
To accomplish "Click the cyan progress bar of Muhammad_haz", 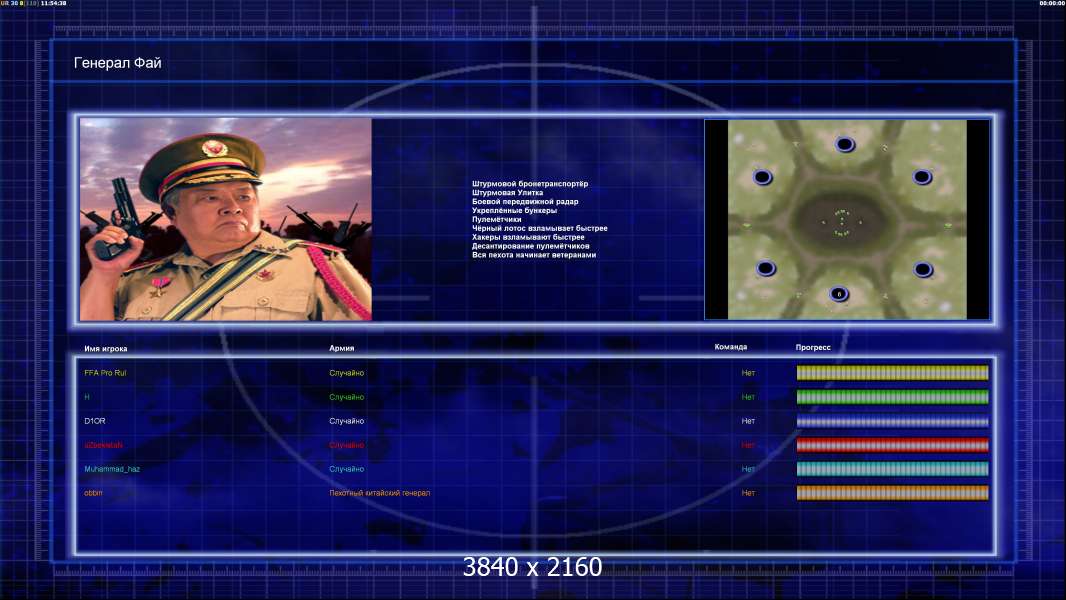I will (892, 469).
